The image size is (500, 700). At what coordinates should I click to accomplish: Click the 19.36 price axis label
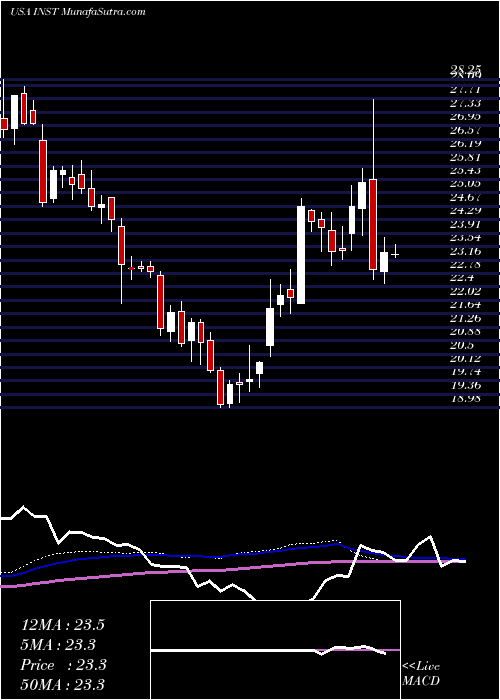point(465,385)
